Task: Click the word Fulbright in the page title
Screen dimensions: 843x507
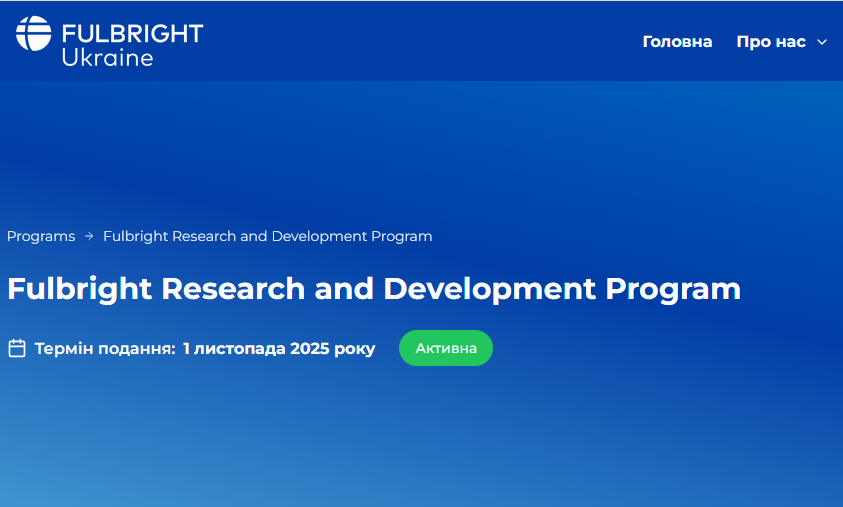Action: (79, 289)
